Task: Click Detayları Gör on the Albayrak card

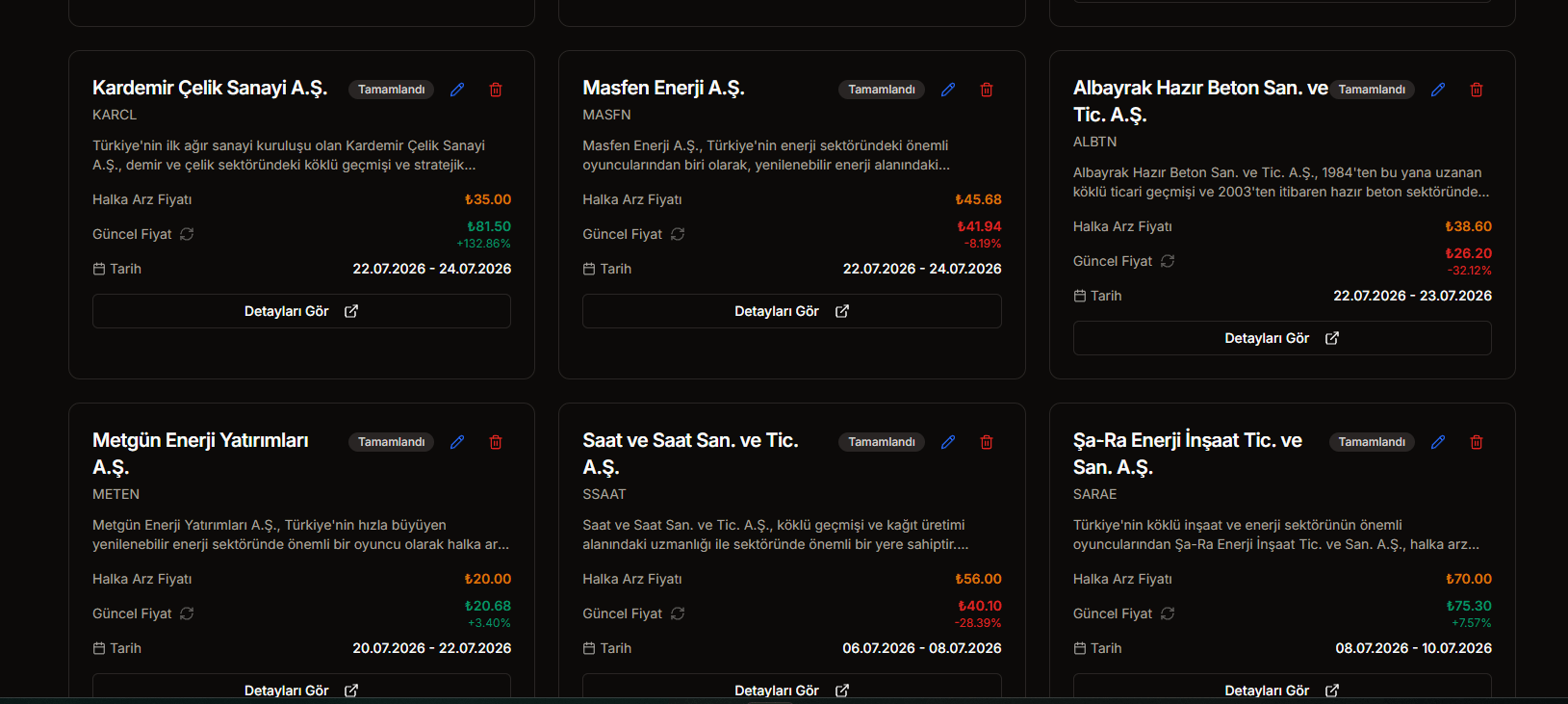Action: coord(1282,338)
